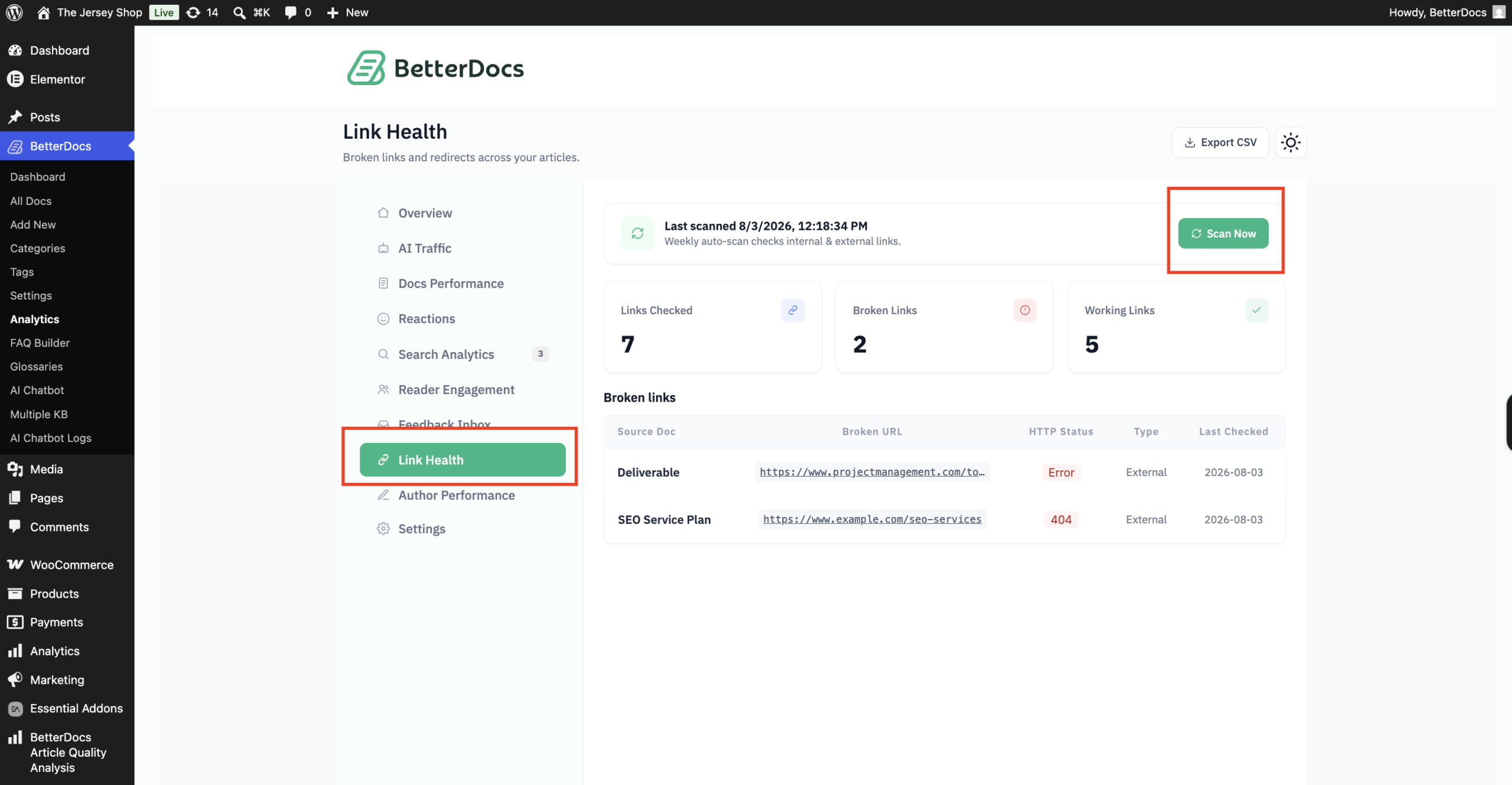Click the New content button
Viewport: 1512px width, 785px height.
(x=347, y=12)
